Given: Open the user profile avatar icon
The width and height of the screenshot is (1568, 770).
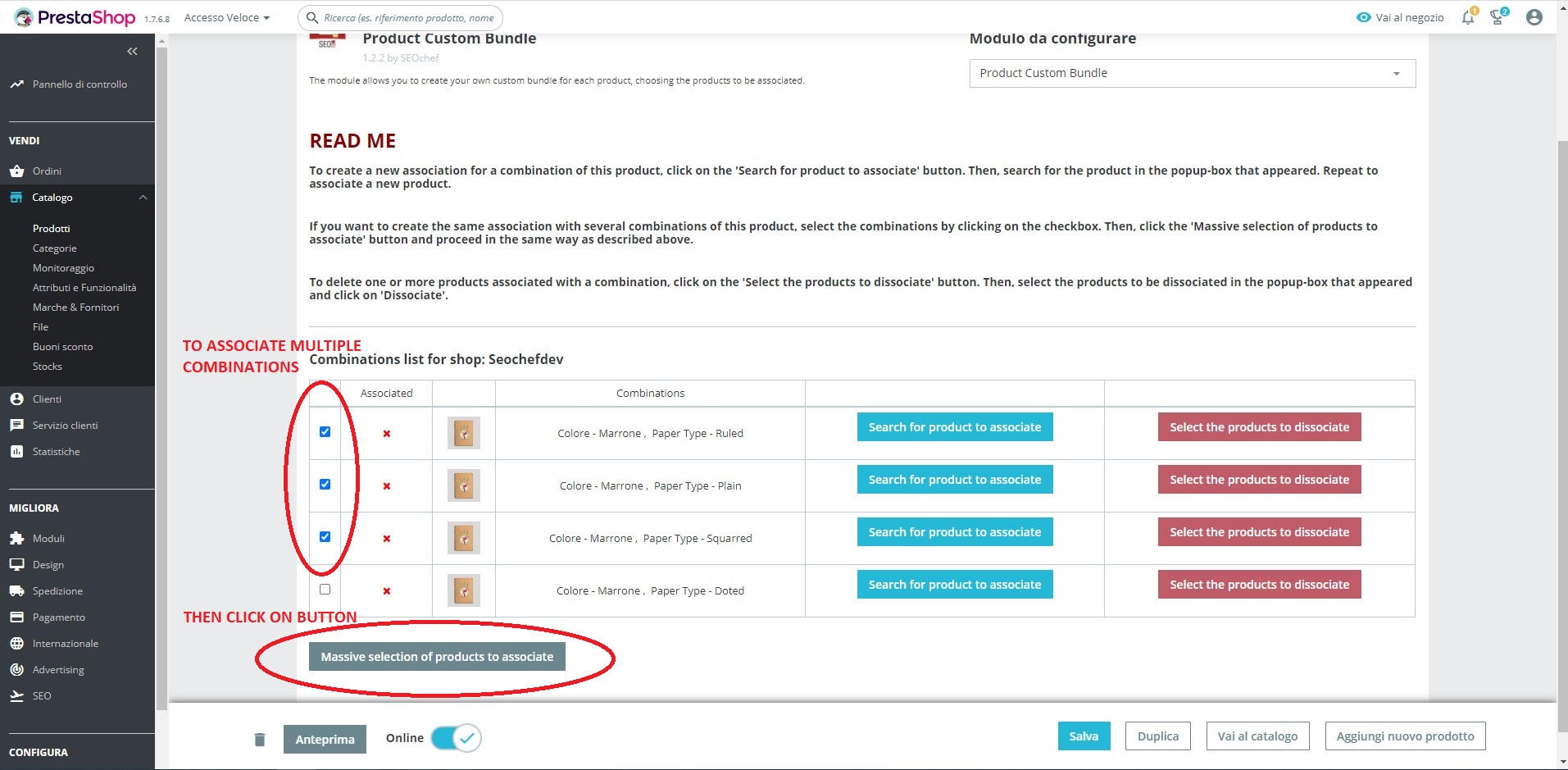Looking at the screenshot, I should (x=1534, y=17).
